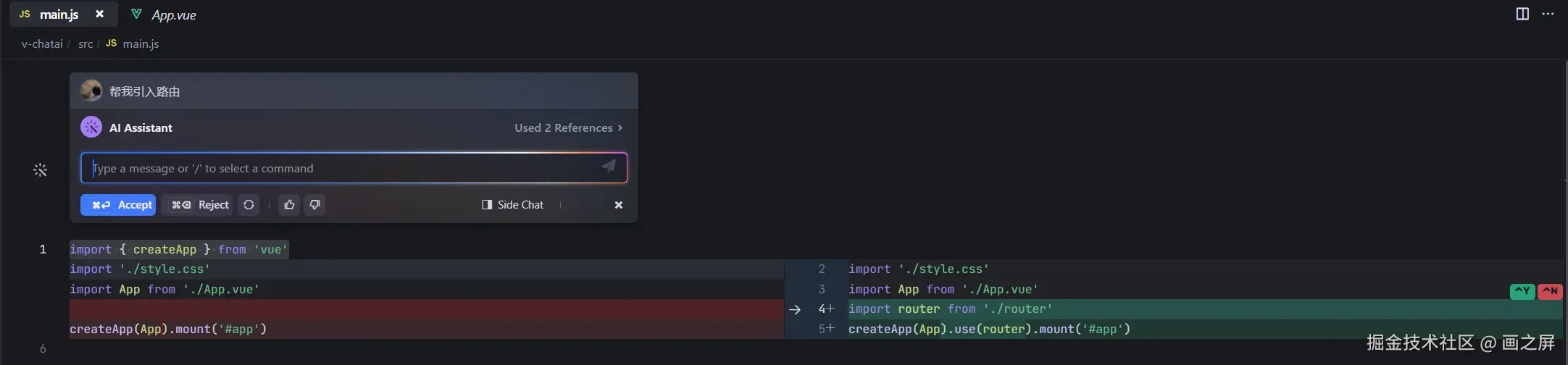
Task: Click the AI sparkle icon in gutter
Action: pyautogui.click(x=41, y=170)
